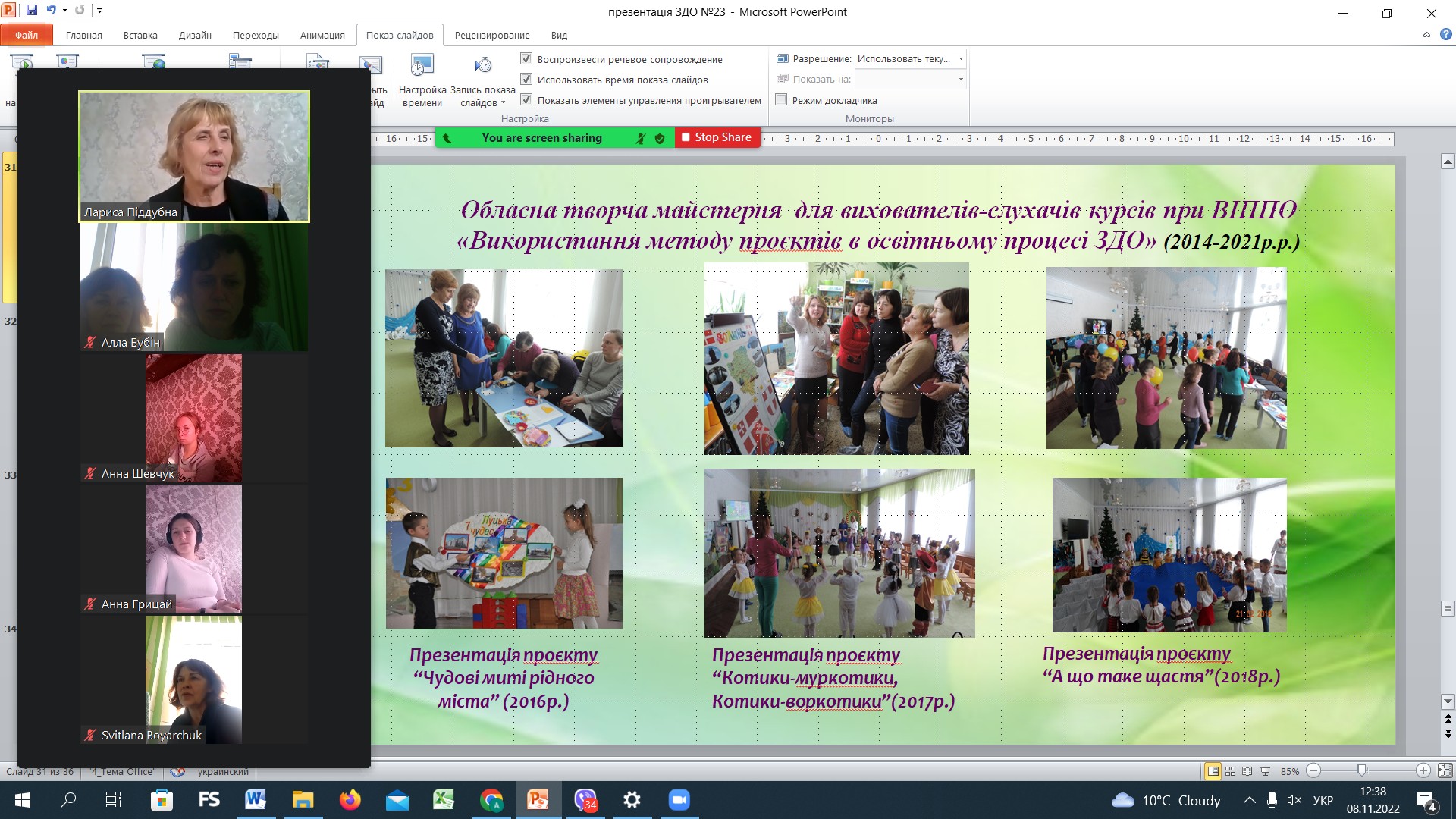Screen dimensions: 1456x819
Task: Click zoom in plus button
Action: coord(1423,770)
